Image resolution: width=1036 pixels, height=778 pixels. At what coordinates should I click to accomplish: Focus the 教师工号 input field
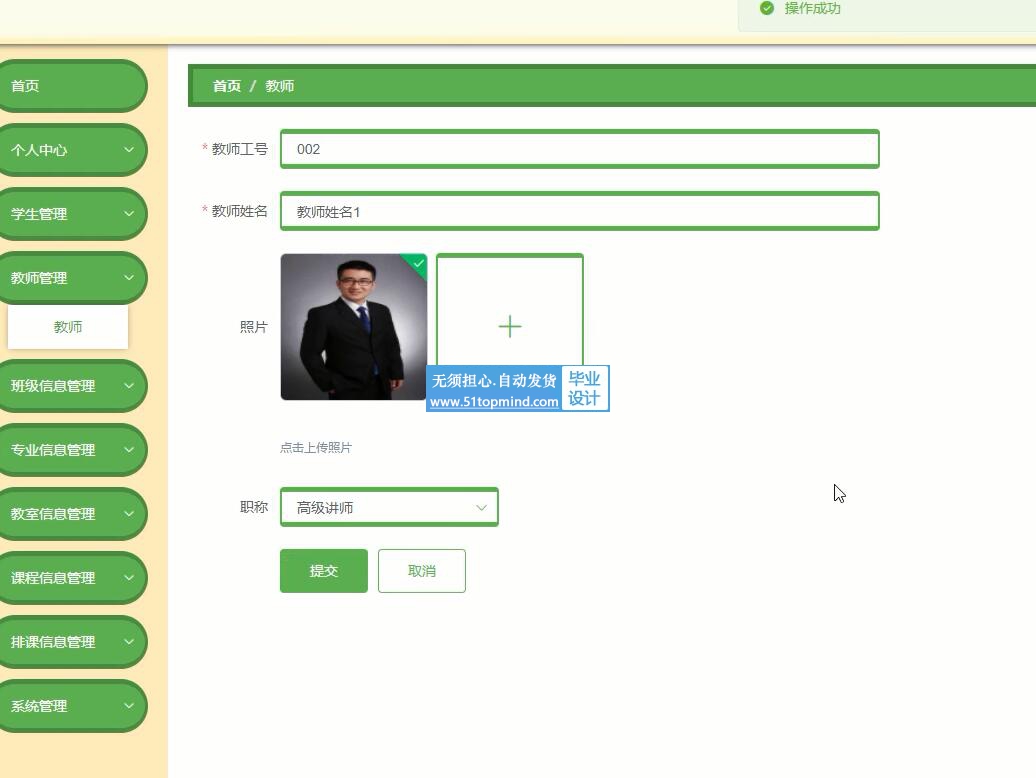[x=579, y=149]
